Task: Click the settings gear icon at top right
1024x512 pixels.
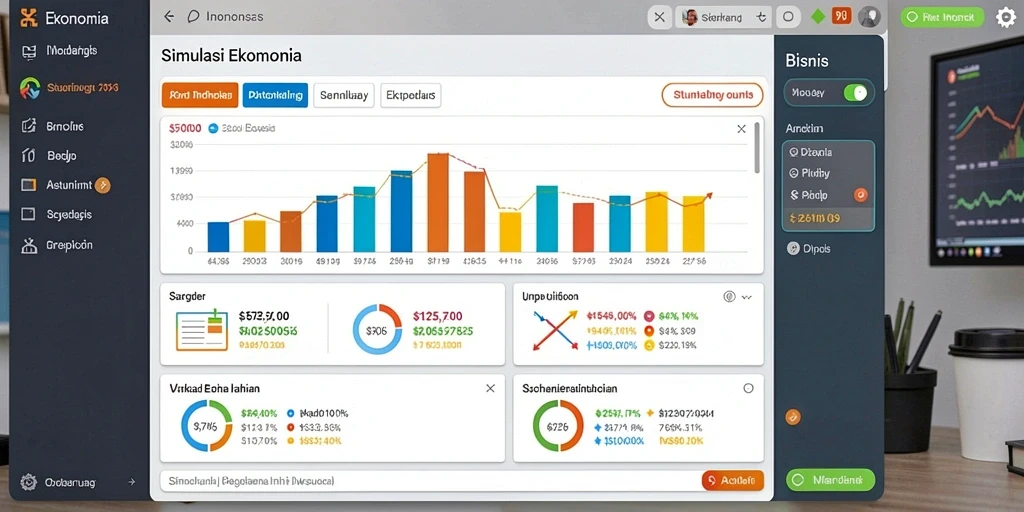Action: pos(1006,17)
